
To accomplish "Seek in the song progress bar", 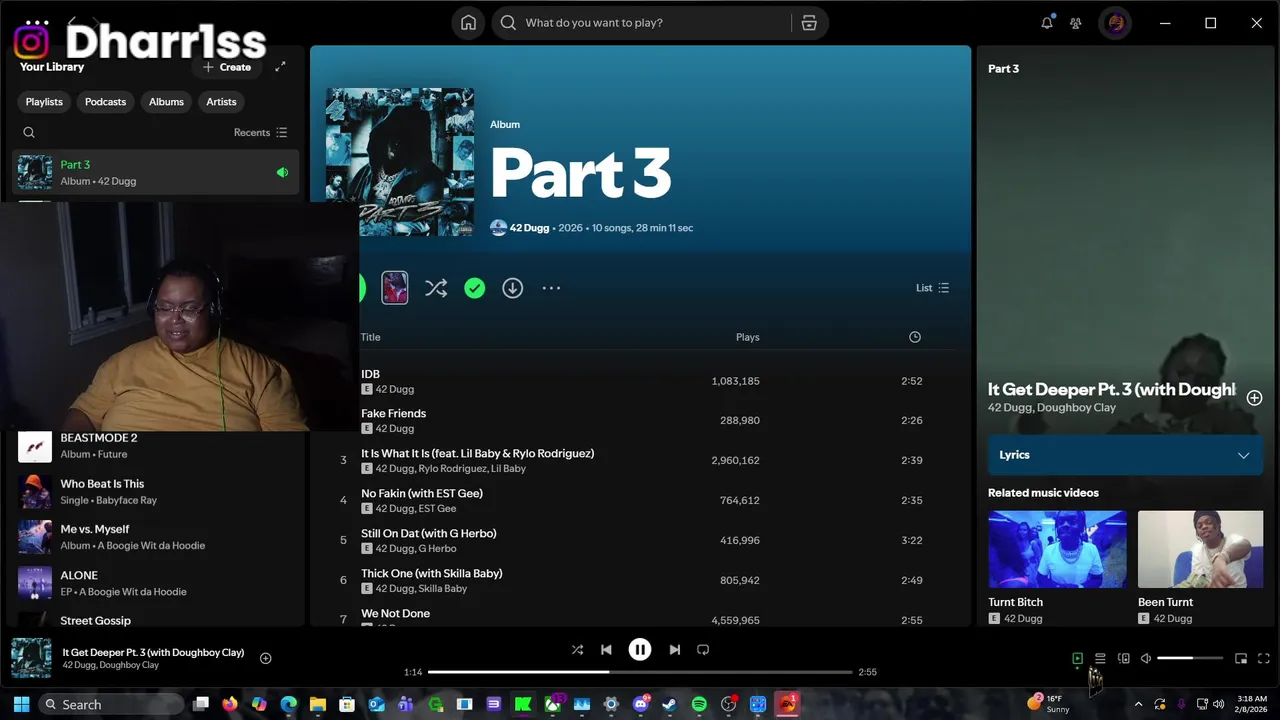I will pyautogui.click(x=640, y=672).
